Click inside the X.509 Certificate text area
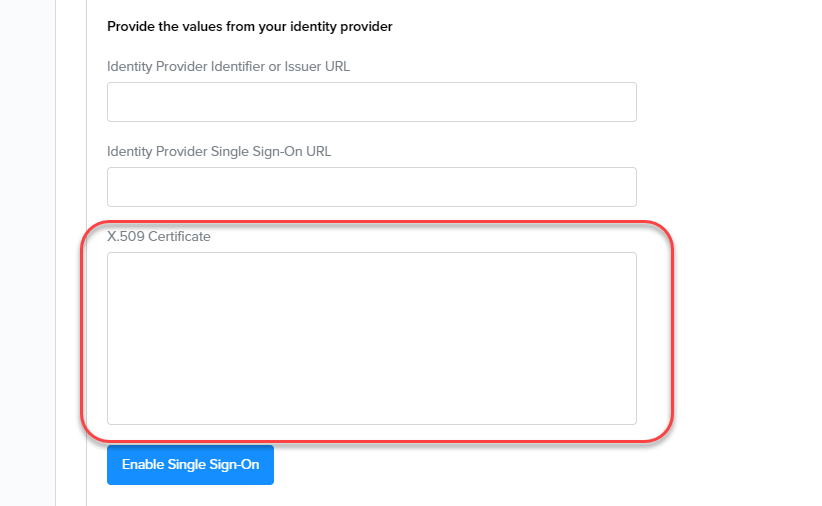Screen dimensions: 822x506 coord(371,338)
